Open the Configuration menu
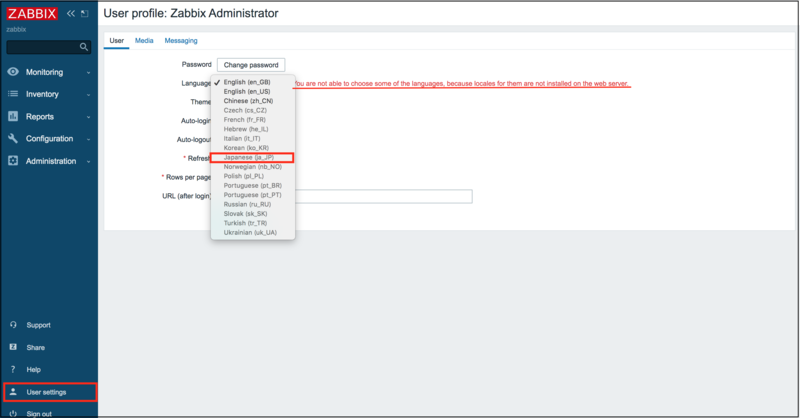Viewport: 800px width, 418px height. pos(49,138)
